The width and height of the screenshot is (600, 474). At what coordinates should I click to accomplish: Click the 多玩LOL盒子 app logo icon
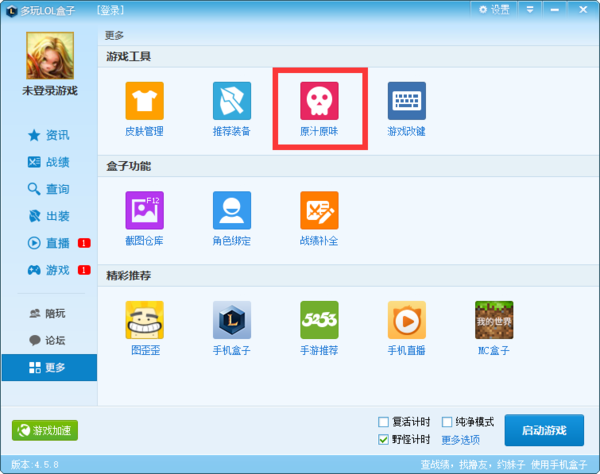point(11,11)
